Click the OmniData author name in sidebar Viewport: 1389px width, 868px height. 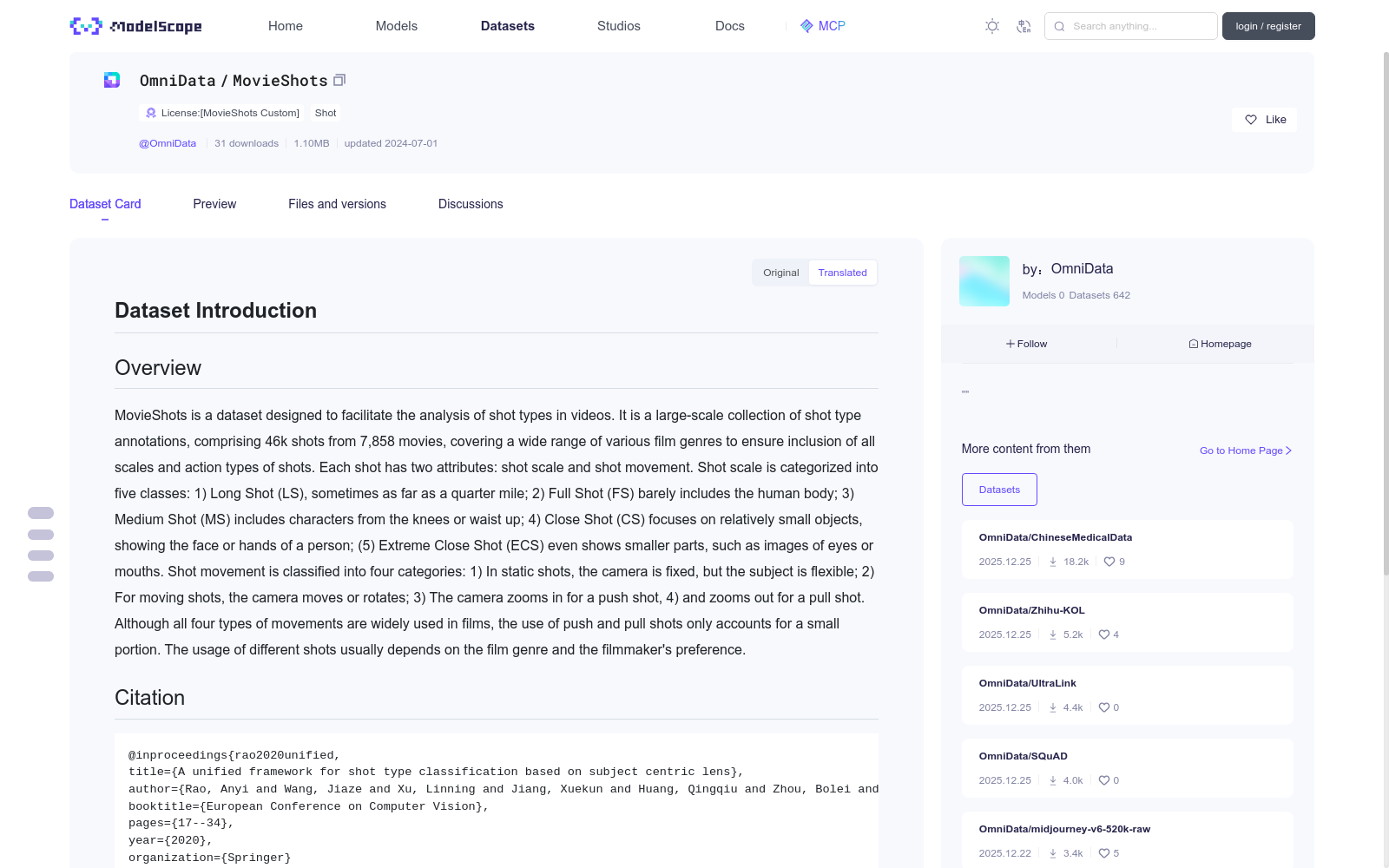click(1082, 269)
